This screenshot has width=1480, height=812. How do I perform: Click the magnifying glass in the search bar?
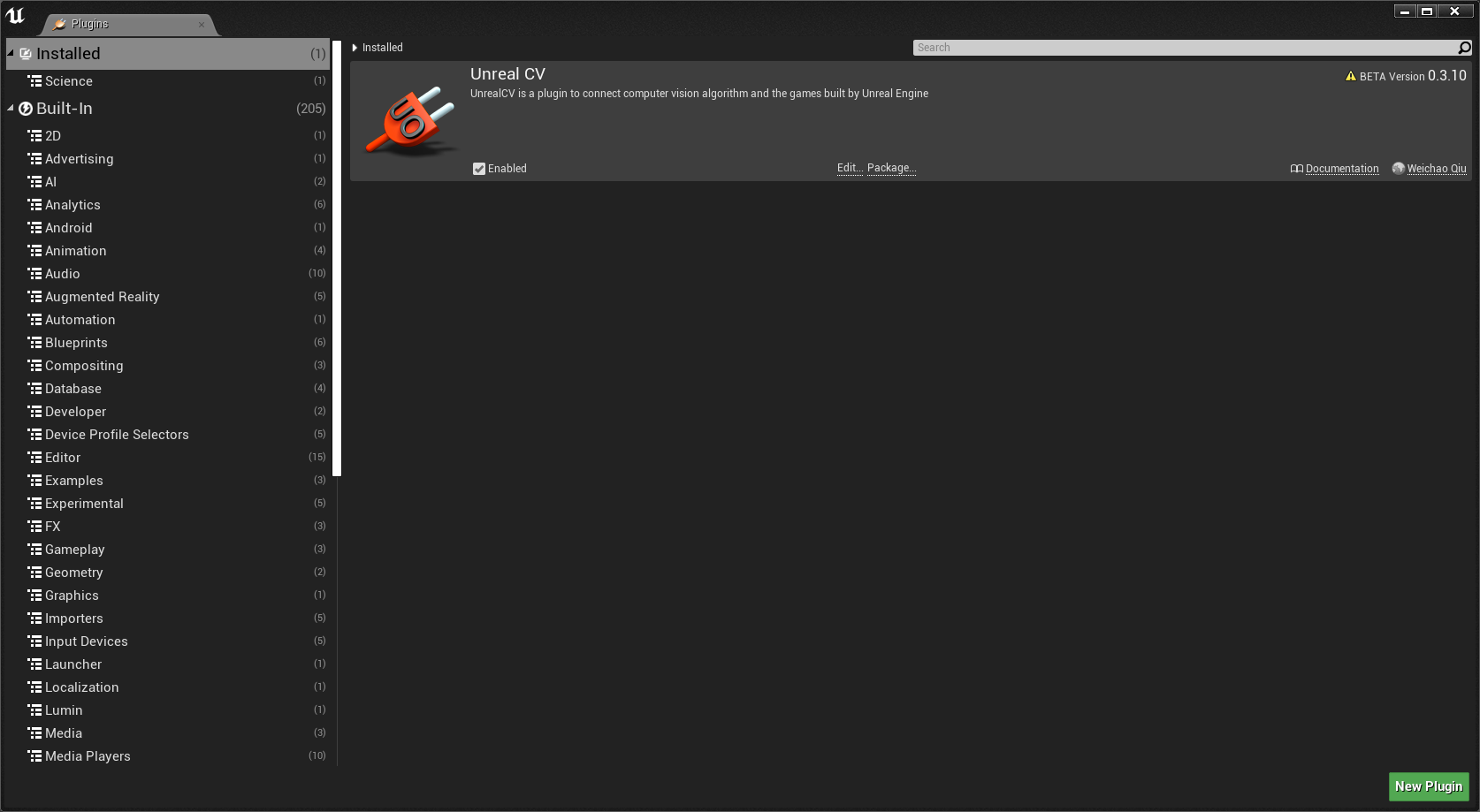tap(1464, 47)
